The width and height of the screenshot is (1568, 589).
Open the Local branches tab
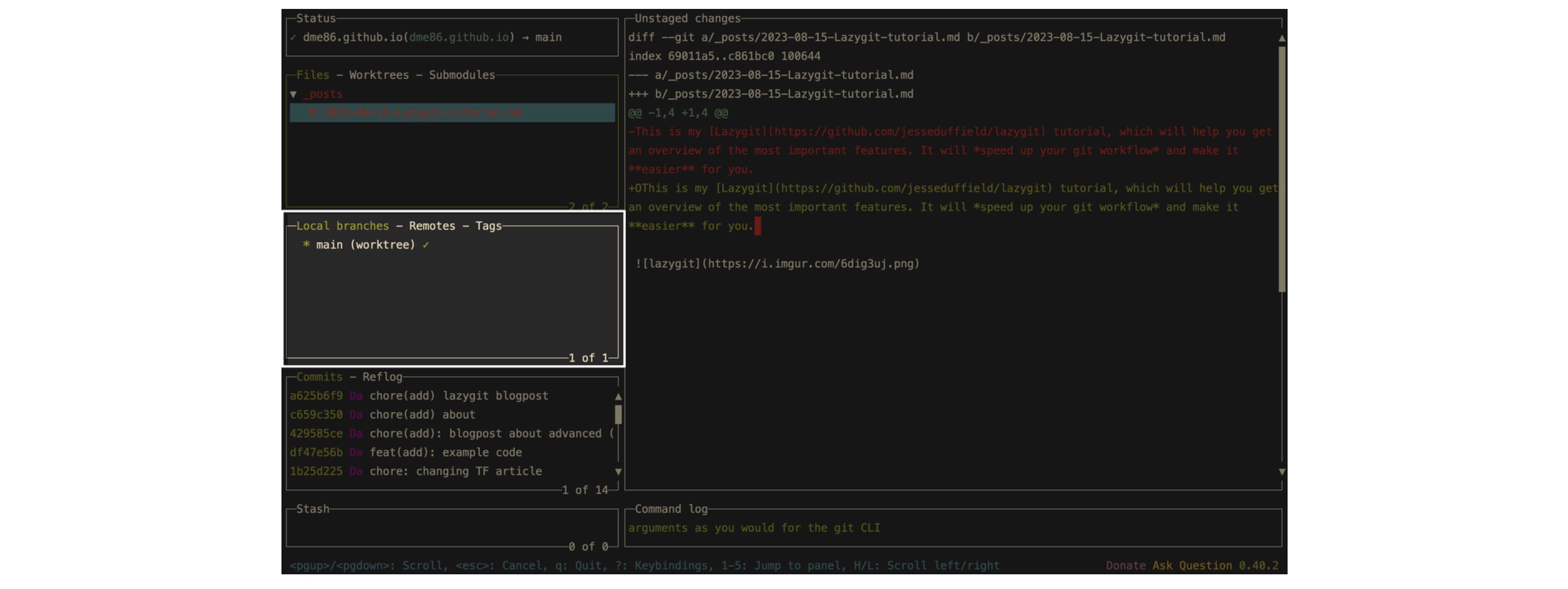pyautogui.click(x=342, y=226)
